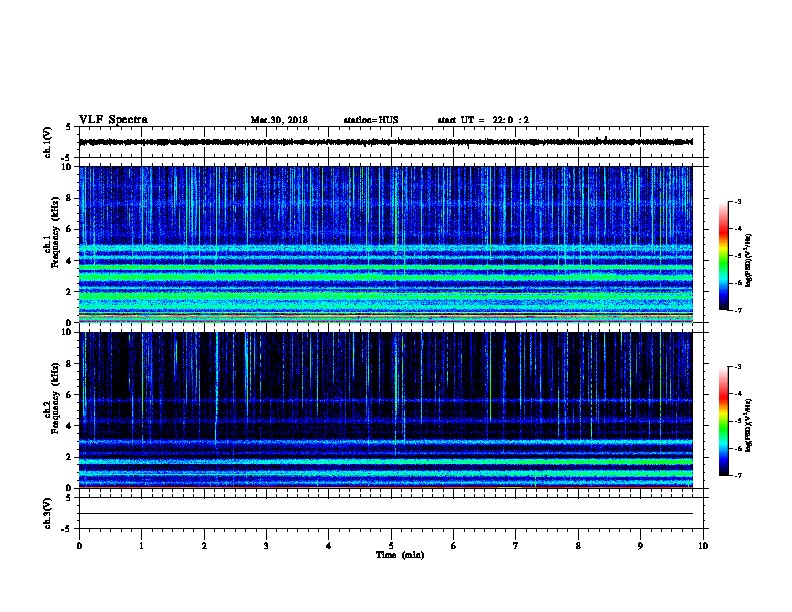The height and width of the screenshot is (612, 792).
Task: Click the ch.2 colorbar unit label text
Action: (x=749, y=425)
